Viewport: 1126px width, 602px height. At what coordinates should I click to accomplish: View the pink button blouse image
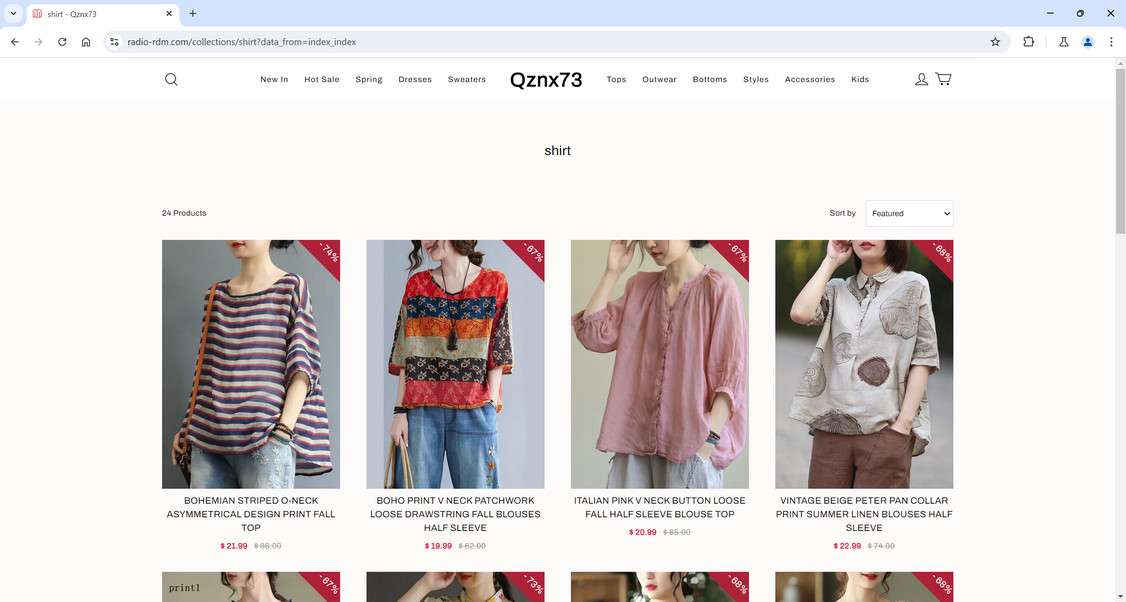660,364
